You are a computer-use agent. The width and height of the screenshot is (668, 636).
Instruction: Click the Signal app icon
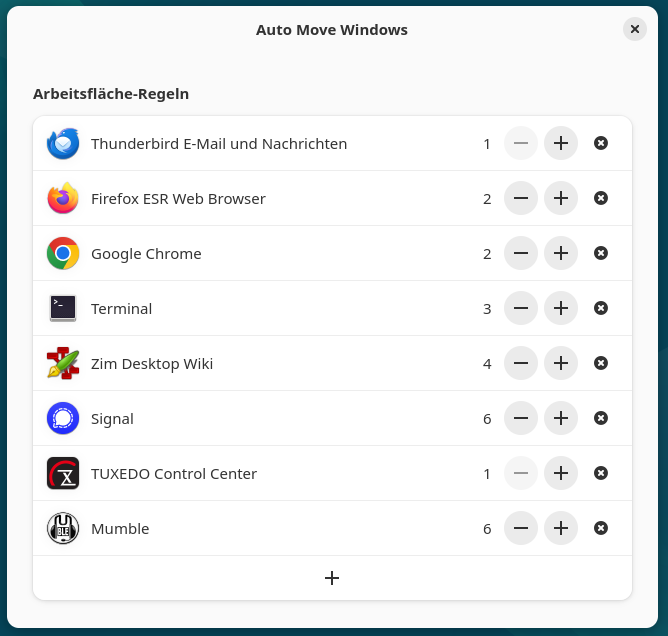pyautogui.click(x=63, y=418)
